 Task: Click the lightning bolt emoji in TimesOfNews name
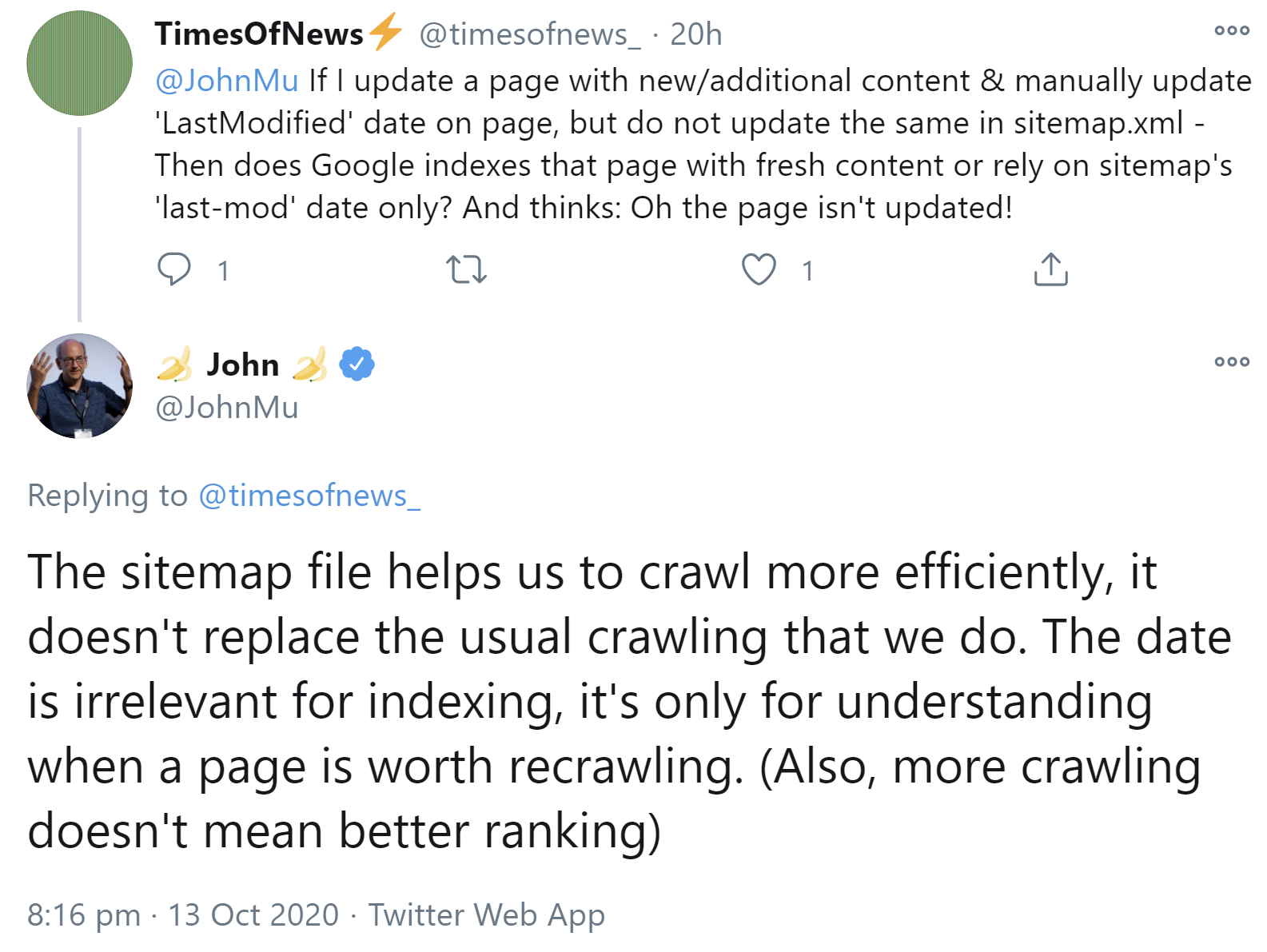pos(385,33)
